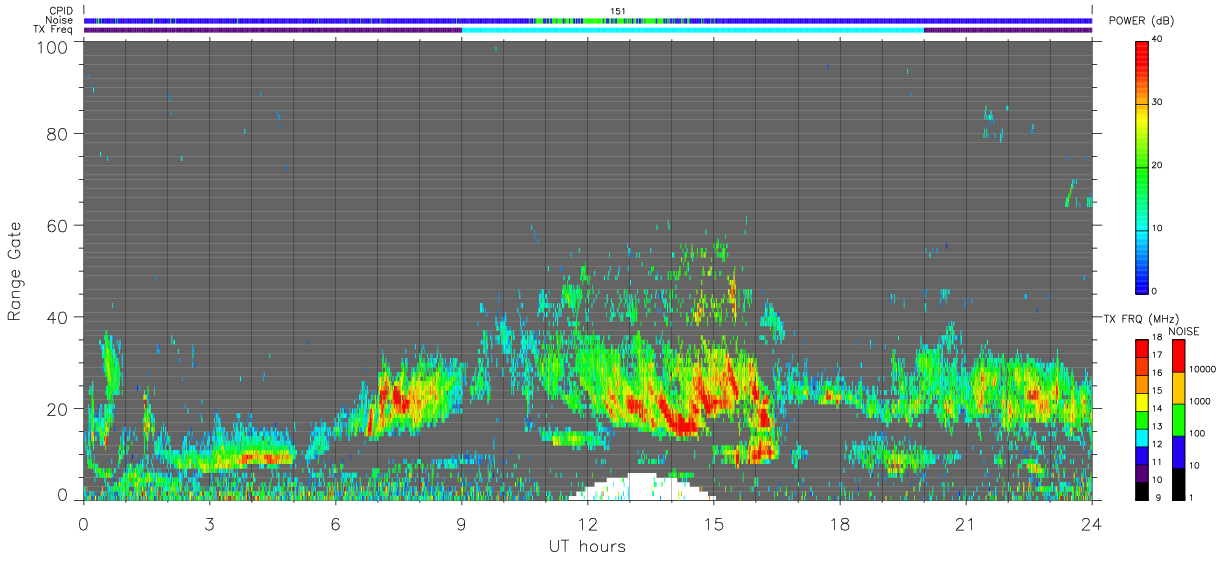Click the 9 label on TX frequency legend
The image size is (1228, 567).
pyautogui.click(x=1158, y=498)
